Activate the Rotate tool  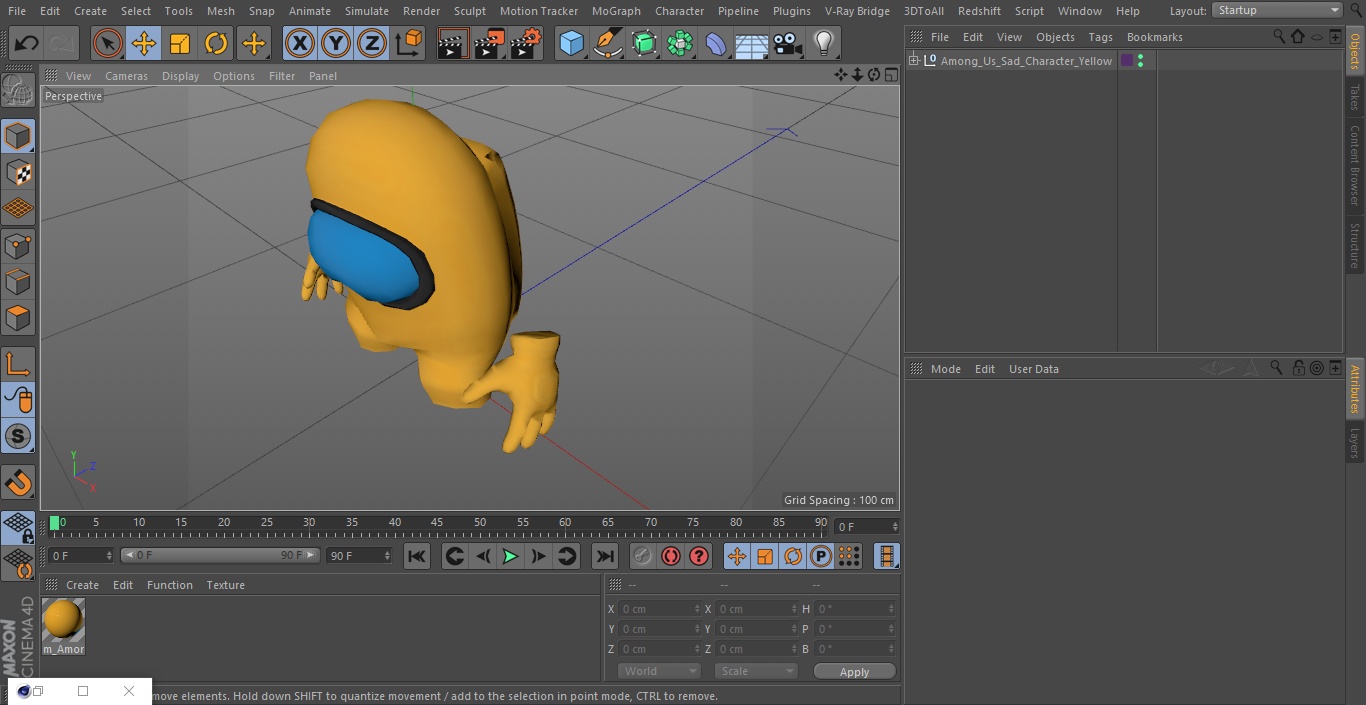[x=216, y=43]
